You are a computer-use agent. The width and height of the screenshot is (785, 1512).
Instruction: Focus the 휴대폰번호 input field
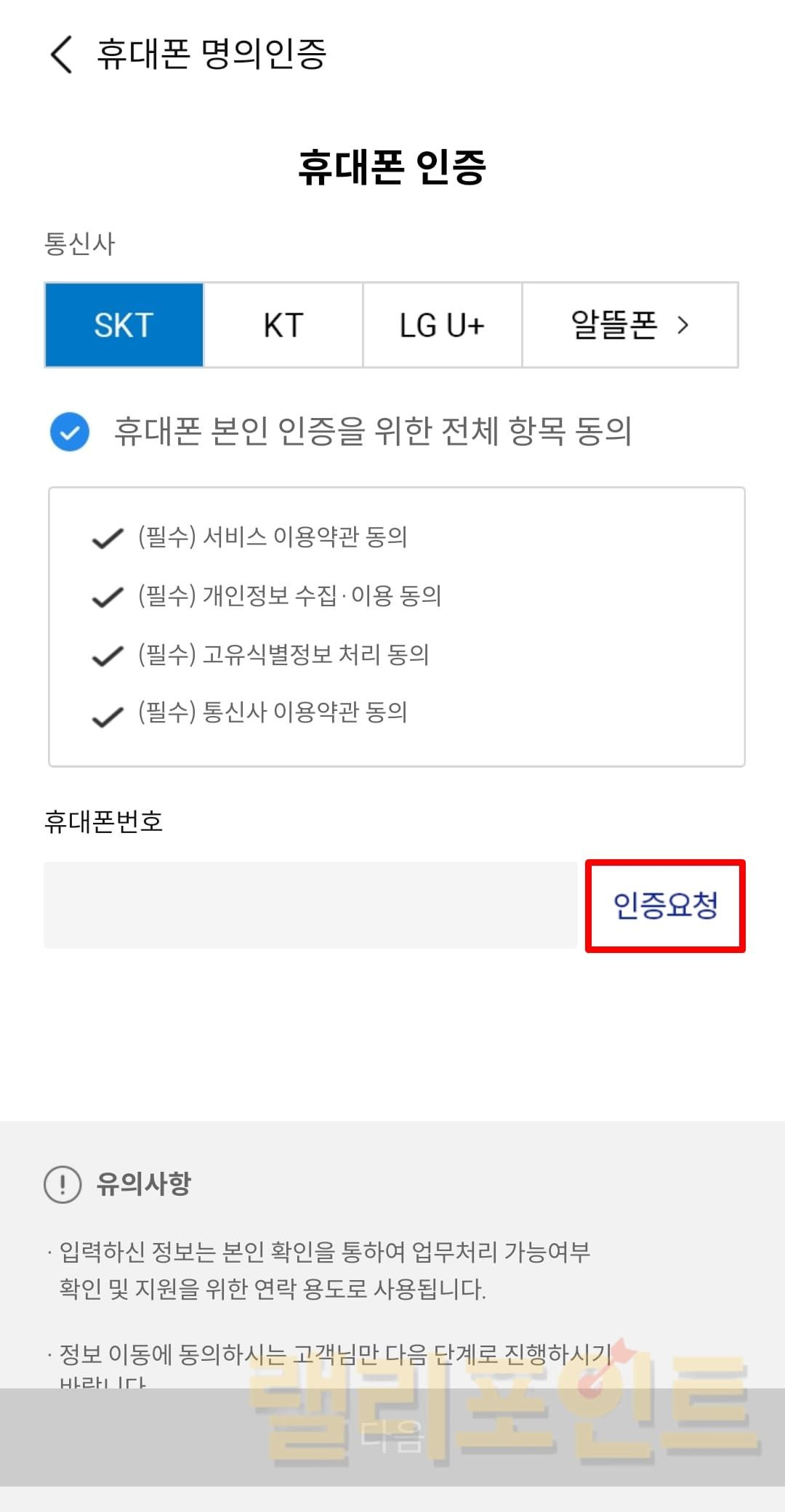(310, 905)
